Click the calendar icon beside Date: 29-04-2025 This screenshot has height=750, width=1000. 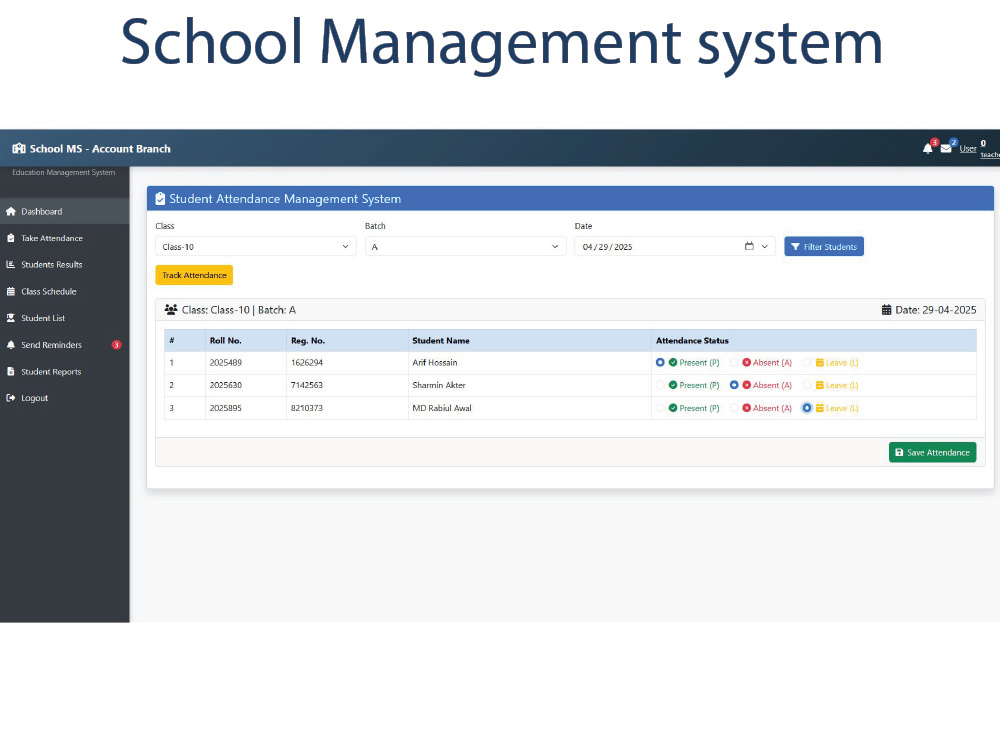[x=886, y=310]
